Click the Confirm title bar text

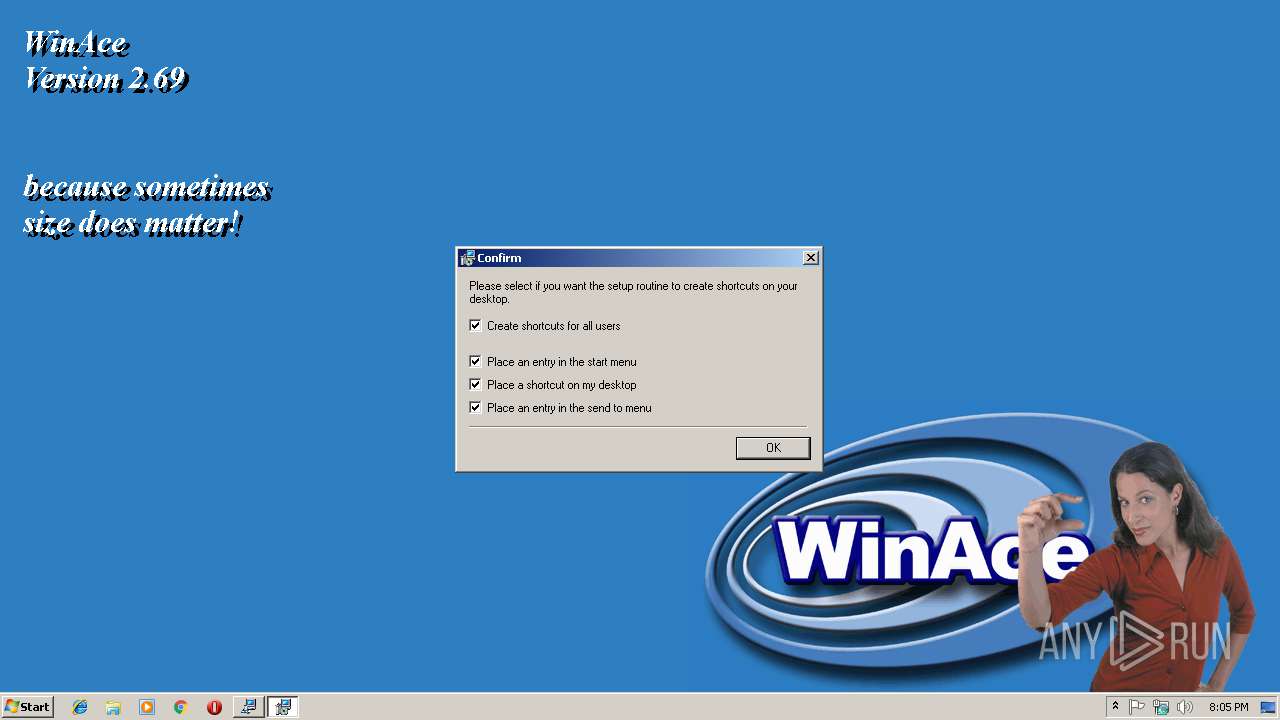tap(499, 258)
